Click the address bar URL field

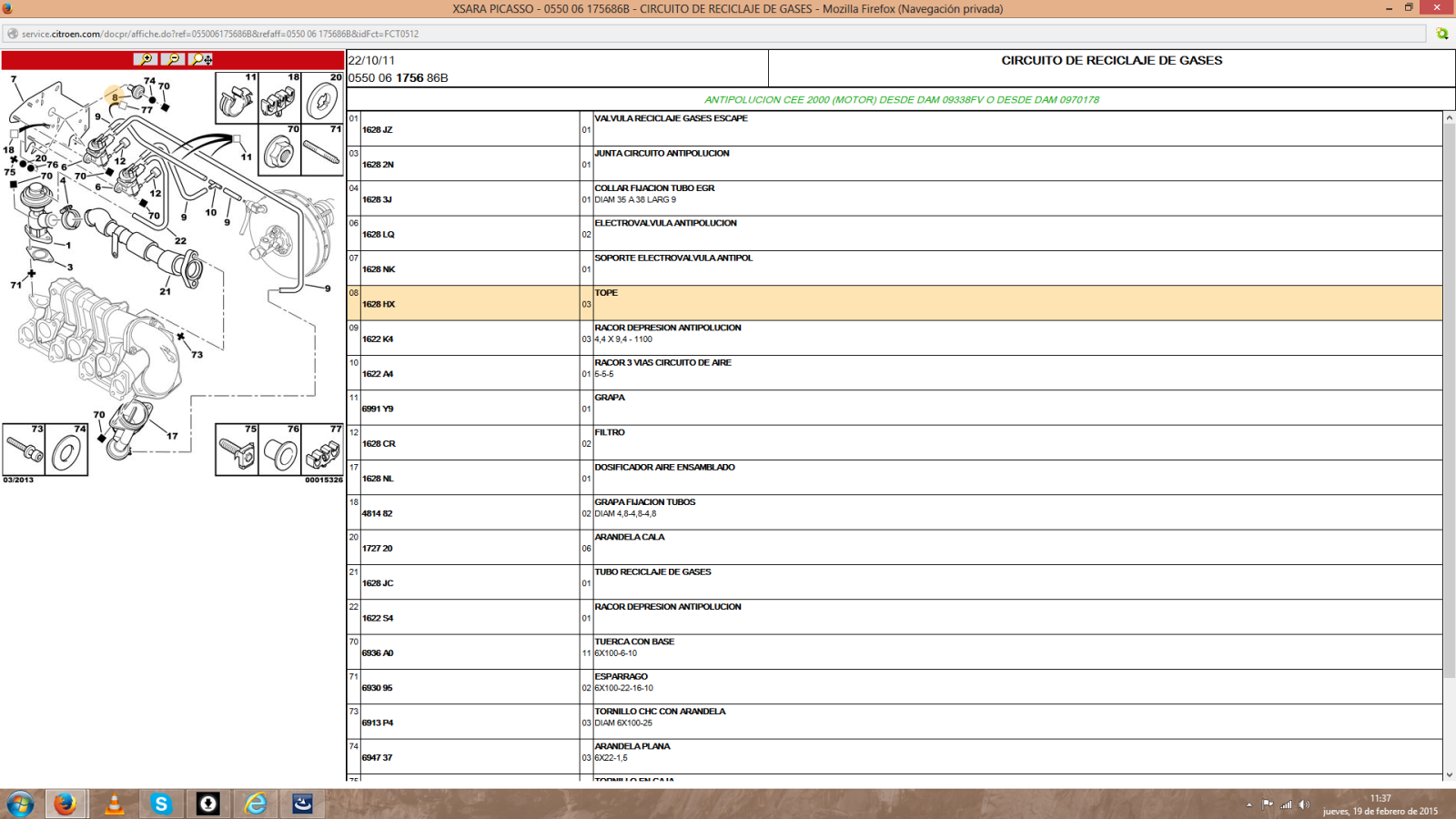tap(714, 34)
